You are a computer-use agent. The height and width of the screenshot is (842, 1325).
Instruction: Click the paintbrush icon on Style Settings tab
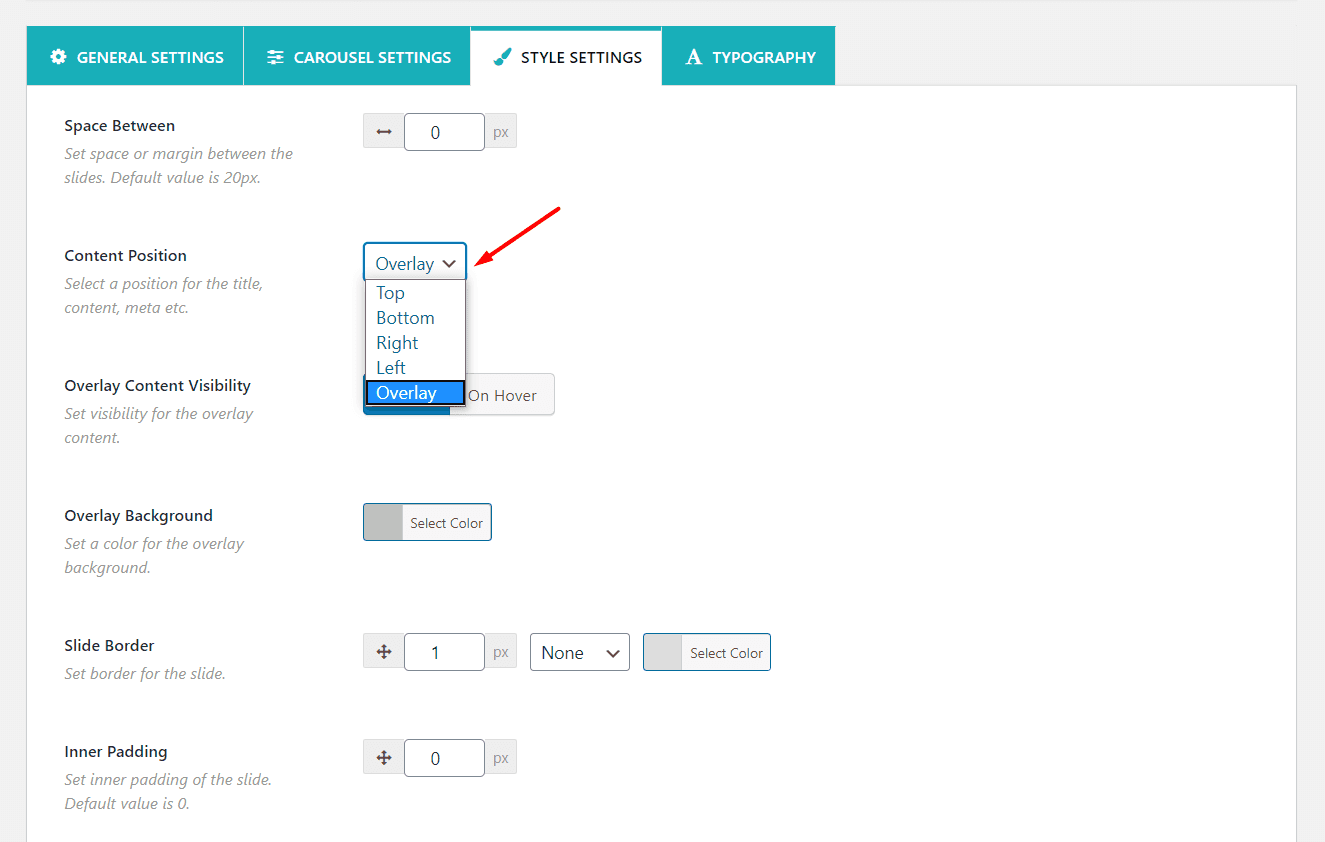503,57
